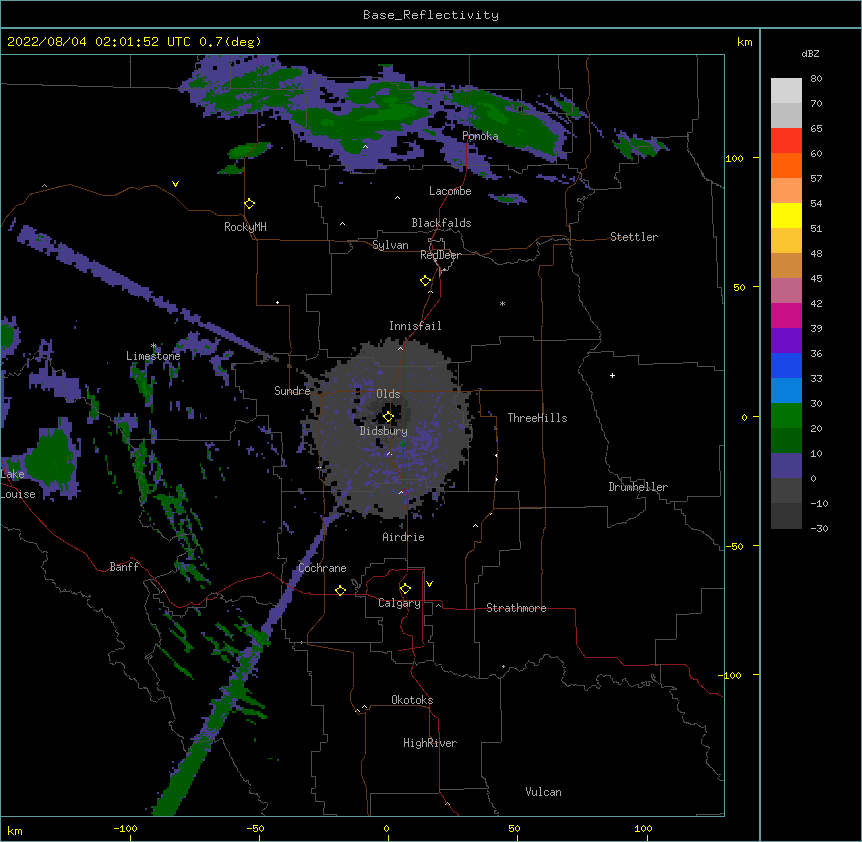Pick the orange 57-60 dBZ legend swatch
This screenshot has height=842, width=862.
click(786, 165)
